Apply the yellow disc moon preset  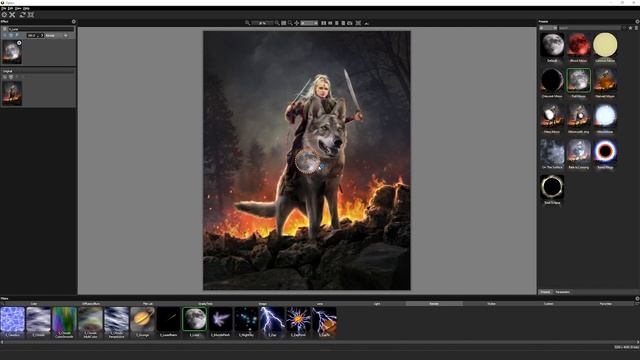(x=605, y=47)
